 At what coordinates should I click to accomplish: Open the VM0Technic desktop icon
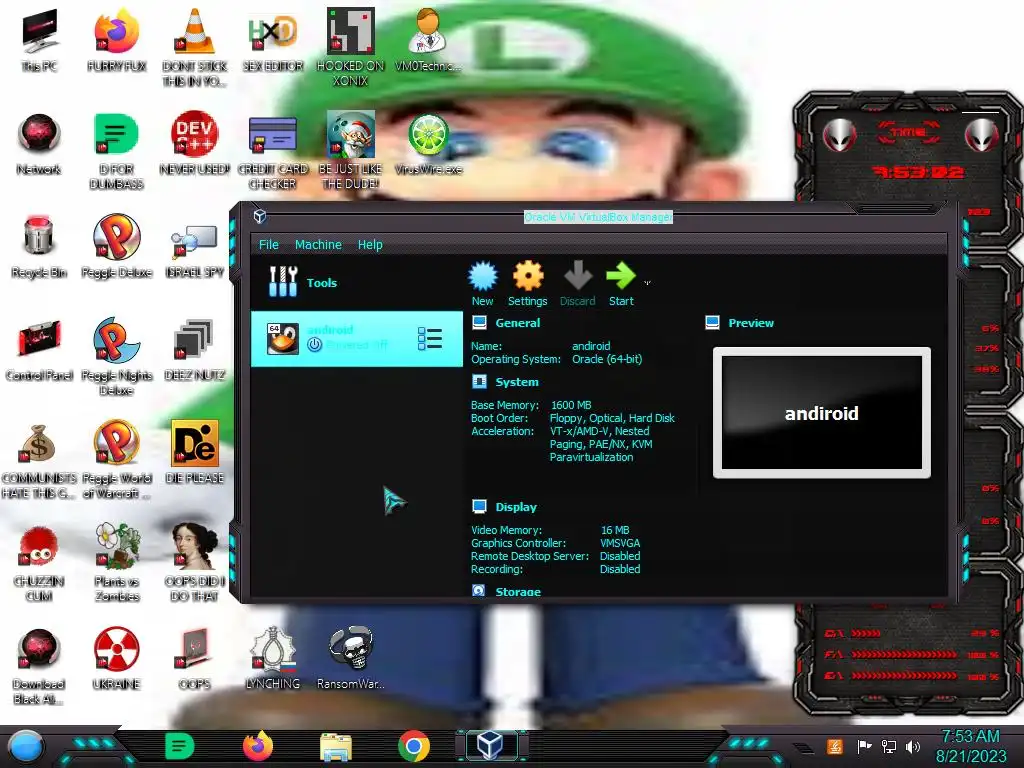(x=428, y=40)
